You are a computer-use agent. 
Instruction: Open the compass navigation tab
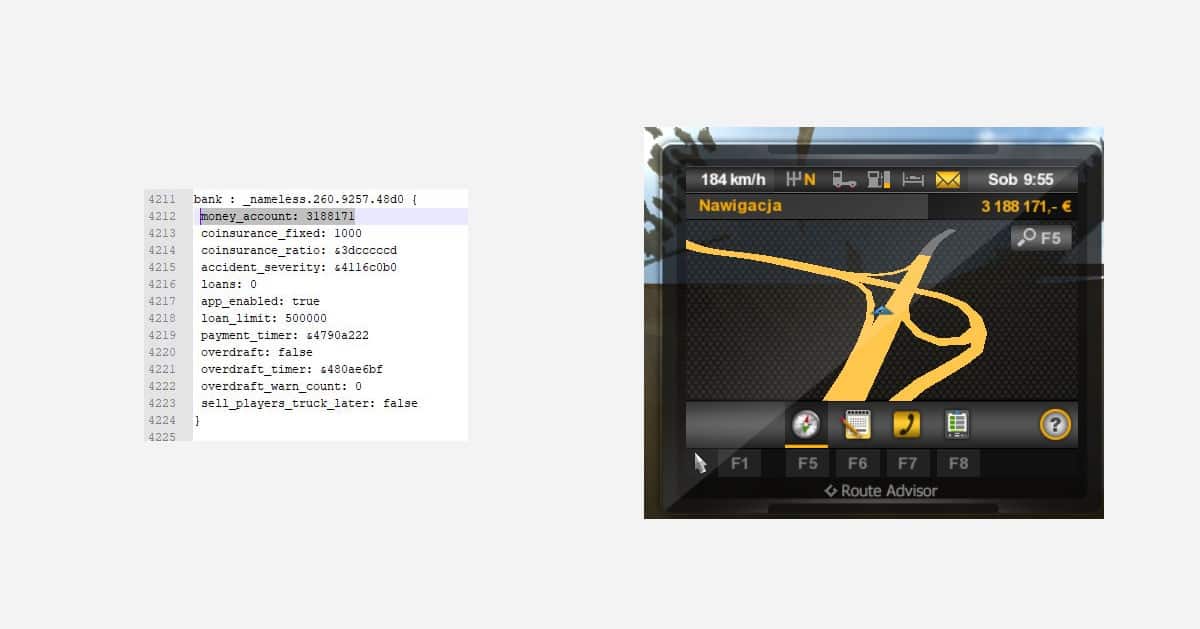806,425
